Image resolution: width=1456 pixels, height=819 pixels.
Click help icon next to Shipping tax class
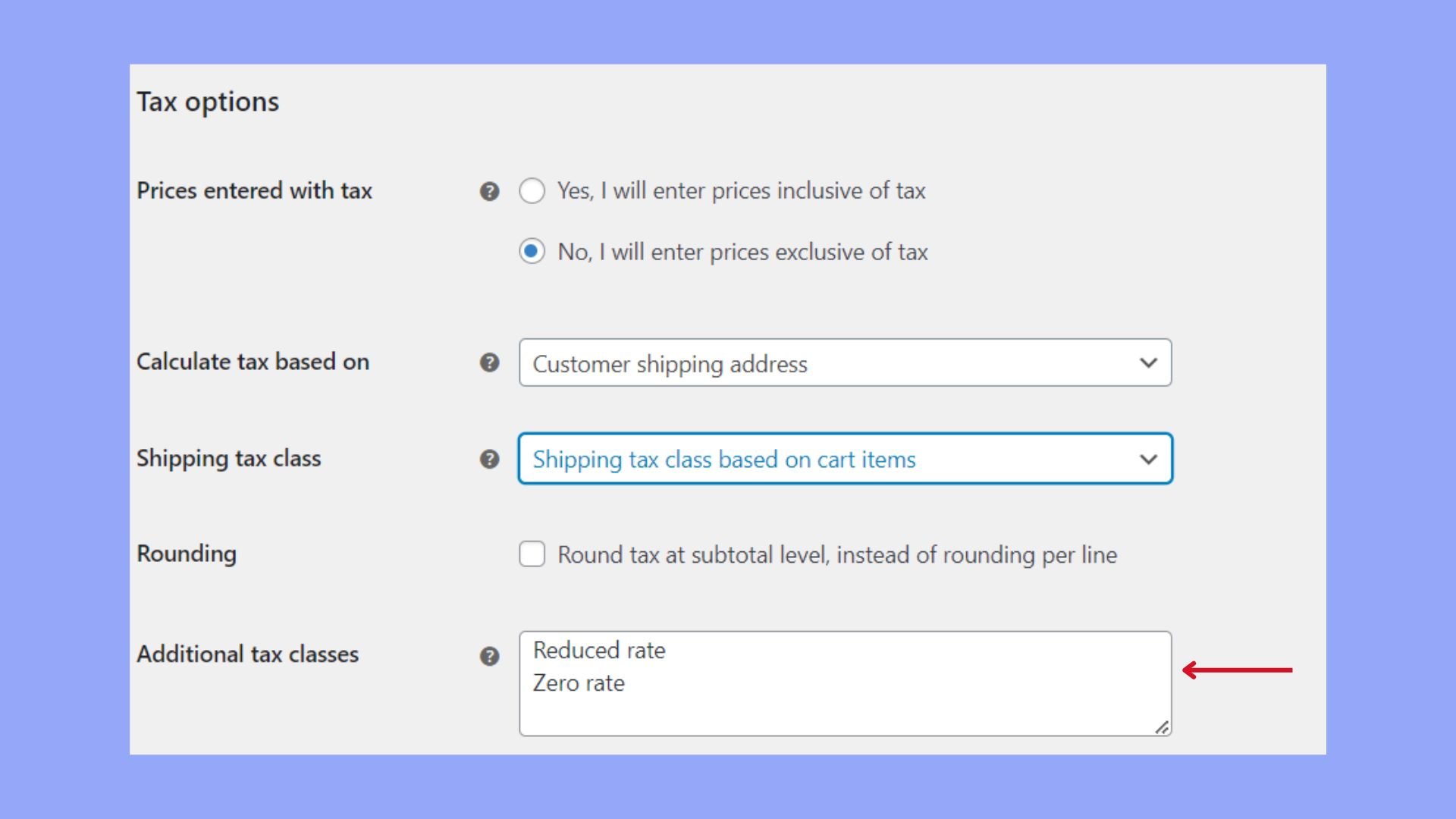pyautogui.click(x=490, y=459)
